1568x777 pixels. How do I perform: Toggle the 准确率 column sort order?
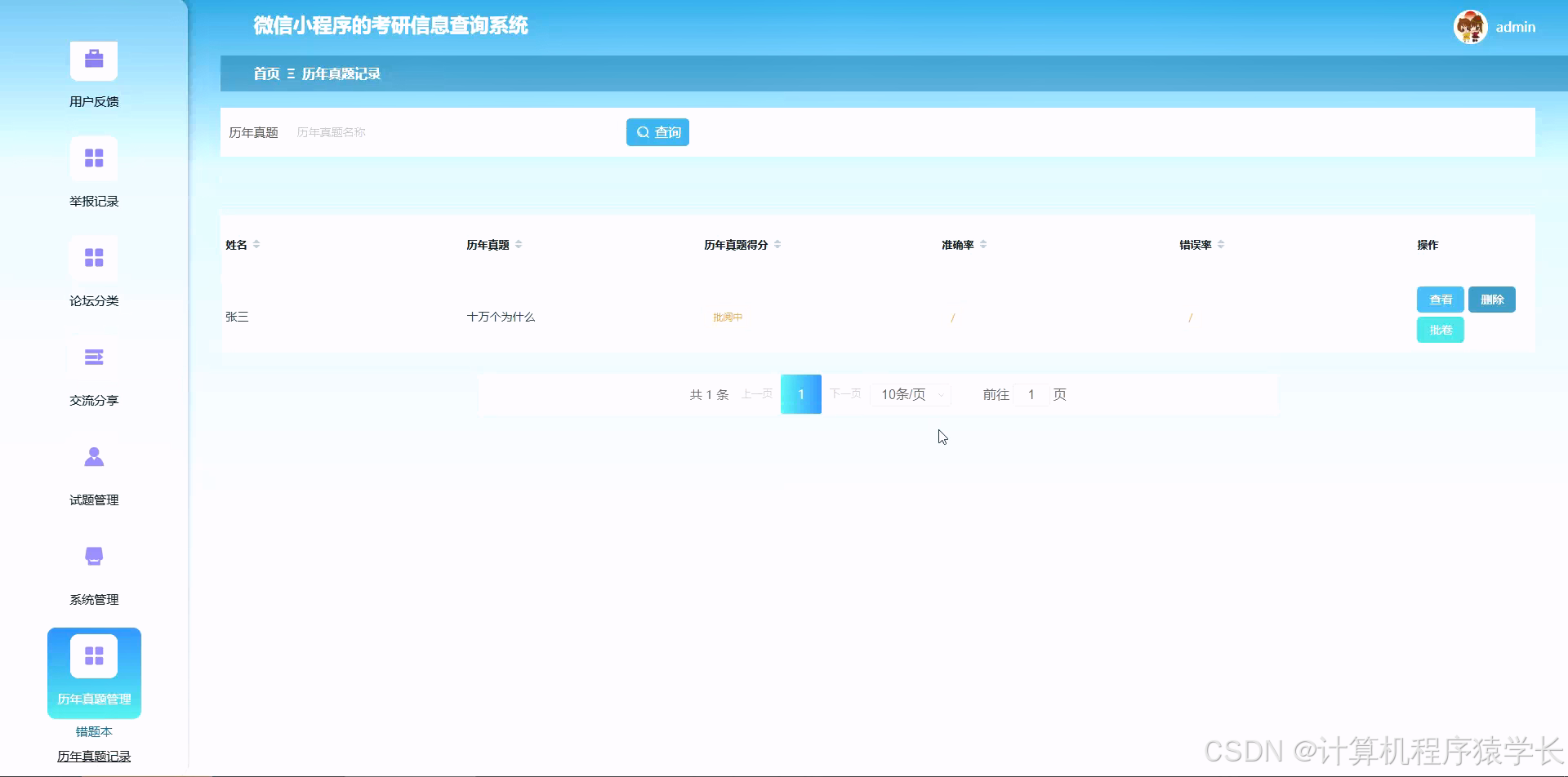984,243
